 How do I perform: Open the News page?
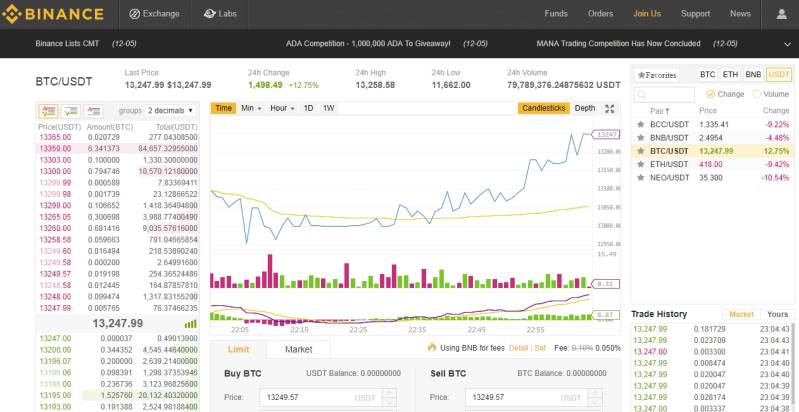[x=740, y=14]
